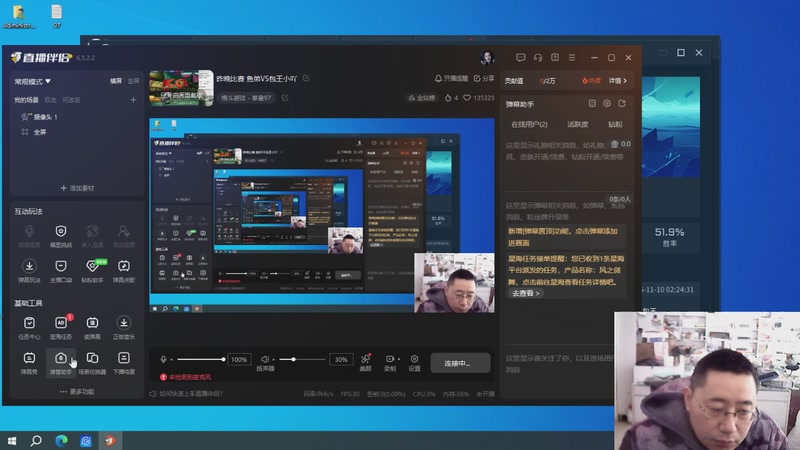Screen dimensions: 800x450
Task: Open the 下播检测 icon
Action: [x=124, y=358]
